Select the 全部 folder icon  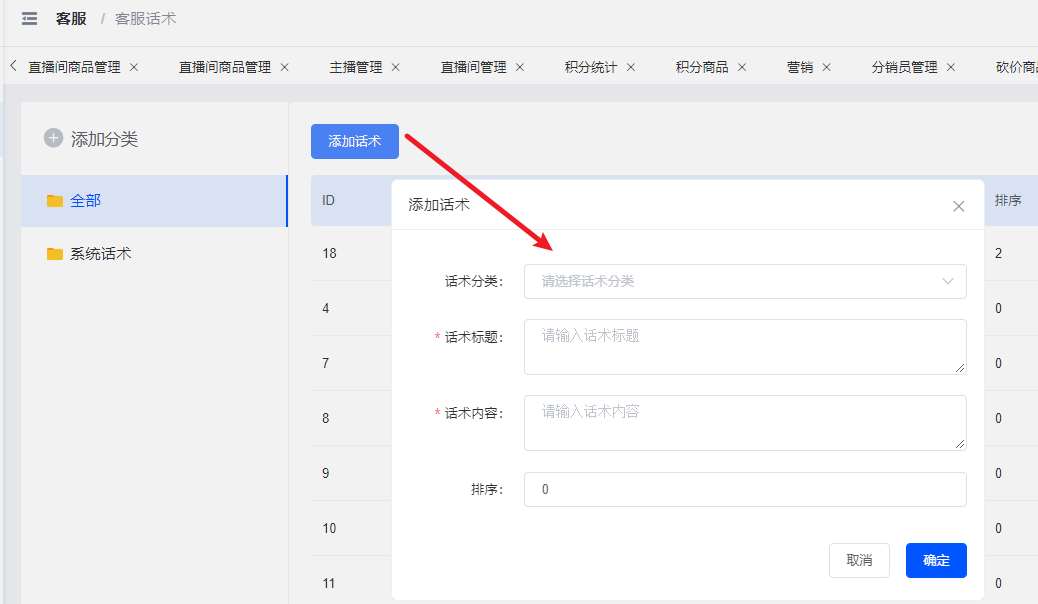(x=55, y=201)
